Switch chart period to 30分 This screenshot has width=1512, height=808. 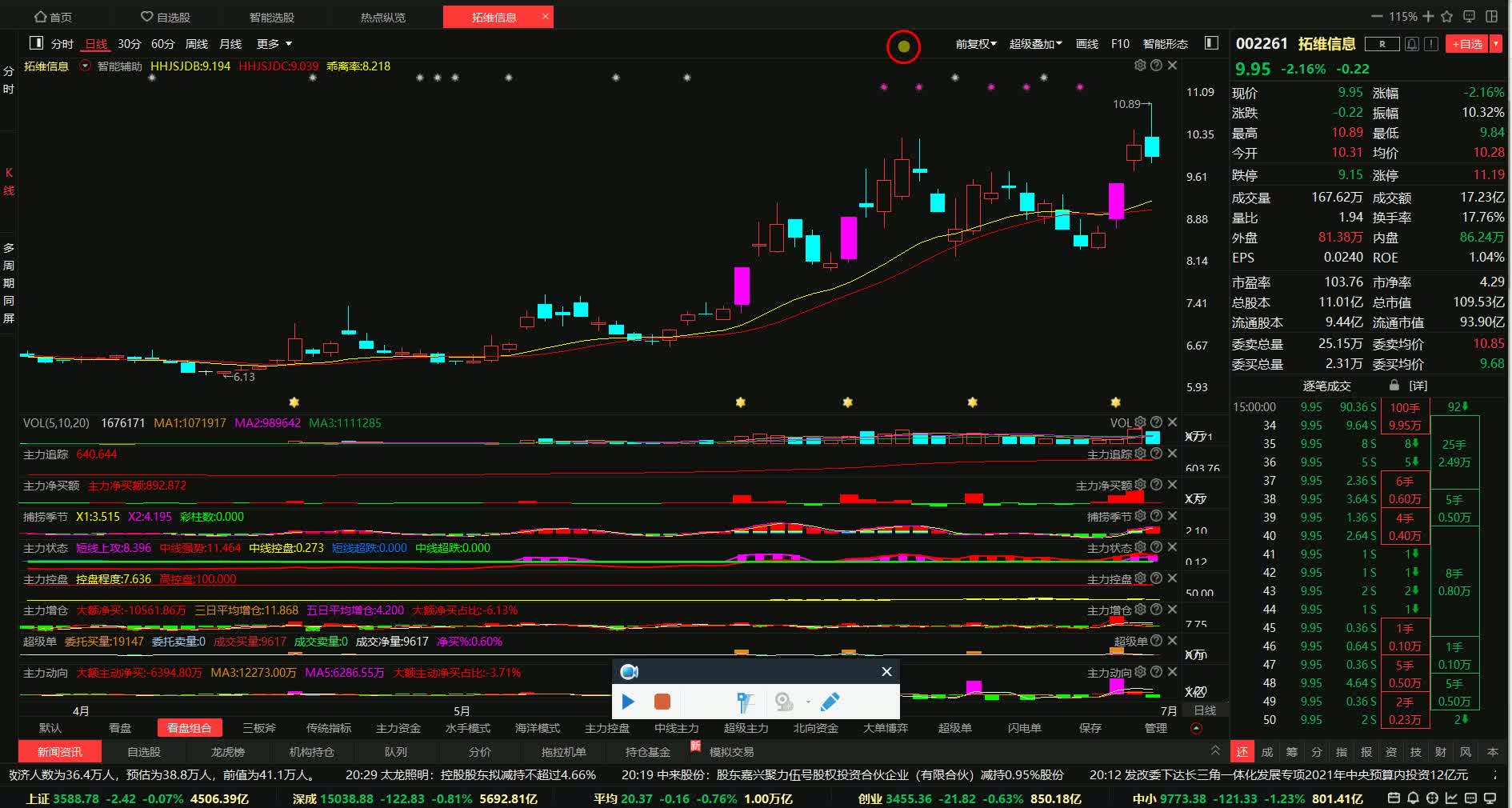[129, 44]
